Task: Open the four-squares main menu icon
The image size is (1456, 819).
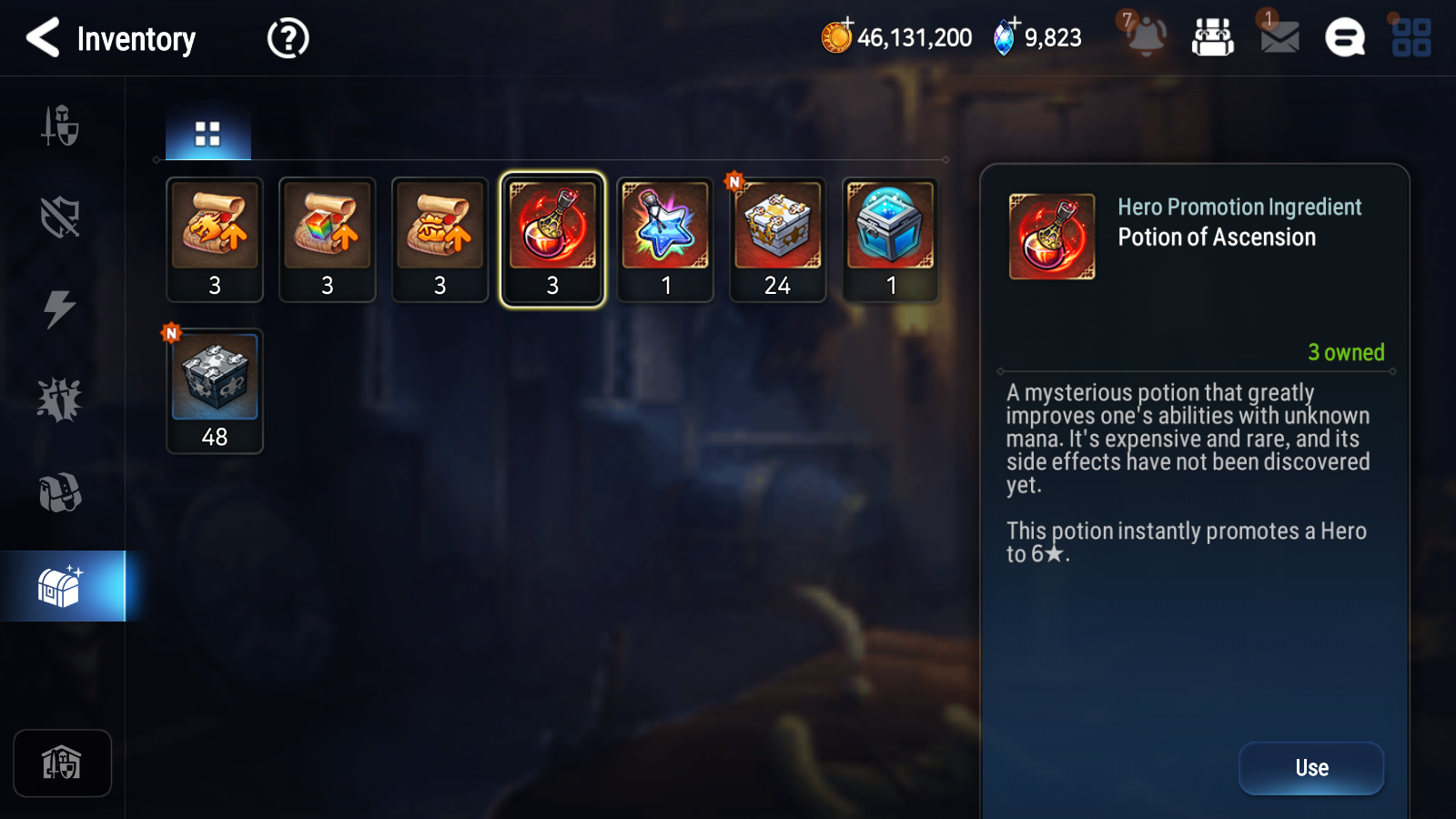Action: click(x=1411, y=37)
